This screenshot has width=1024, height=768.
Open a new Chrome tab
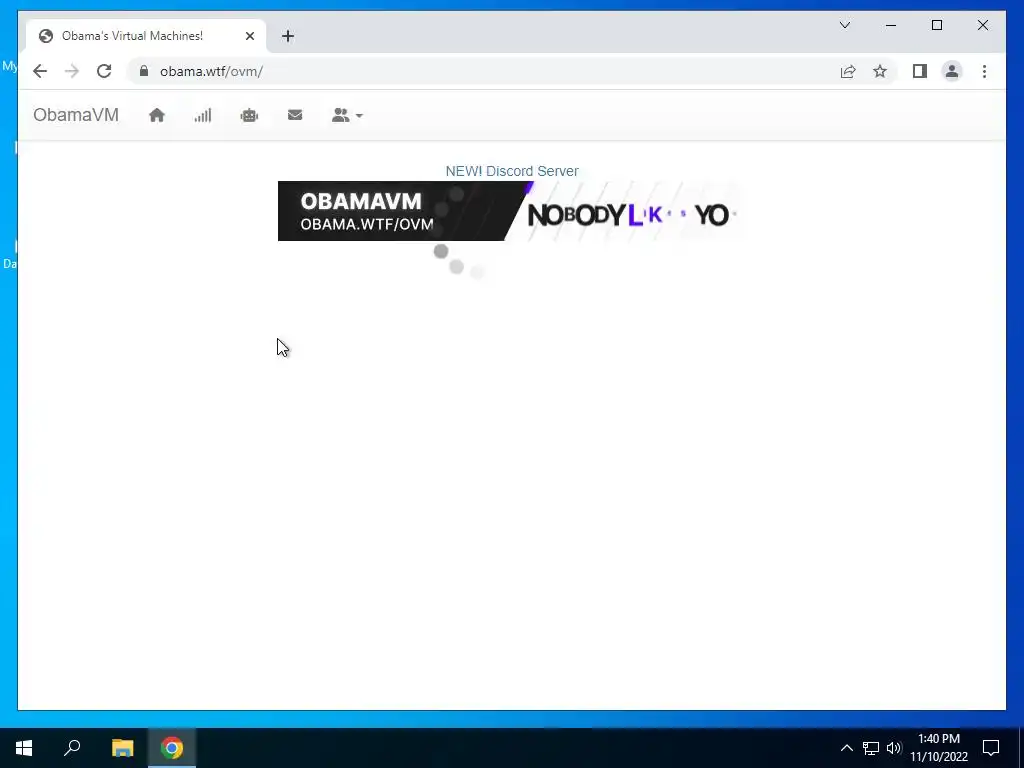pyautogui.click(x=288, y=36)
